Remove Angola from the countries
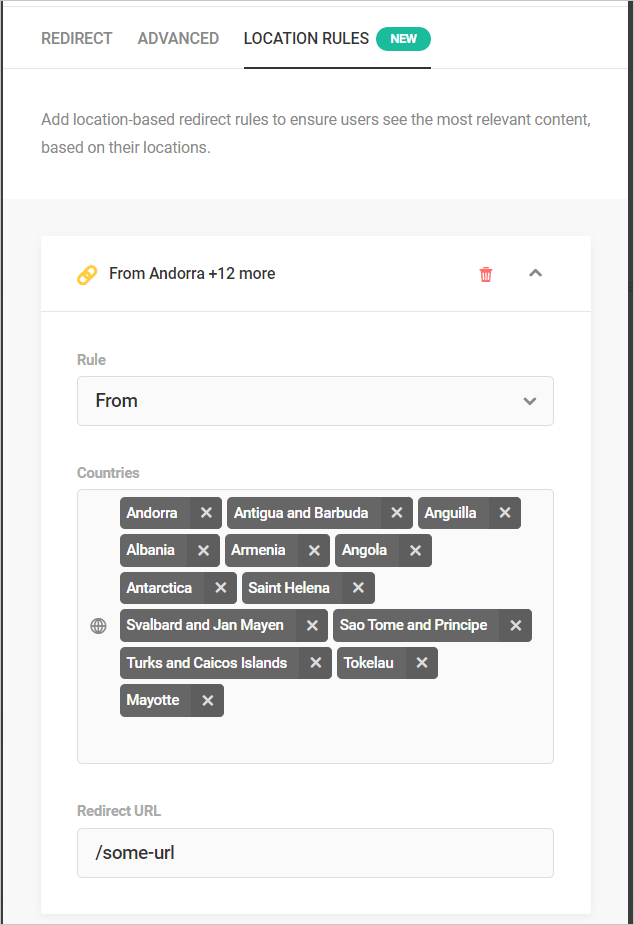This screenshot has height=925, width=634. click(x=415, y=550)
